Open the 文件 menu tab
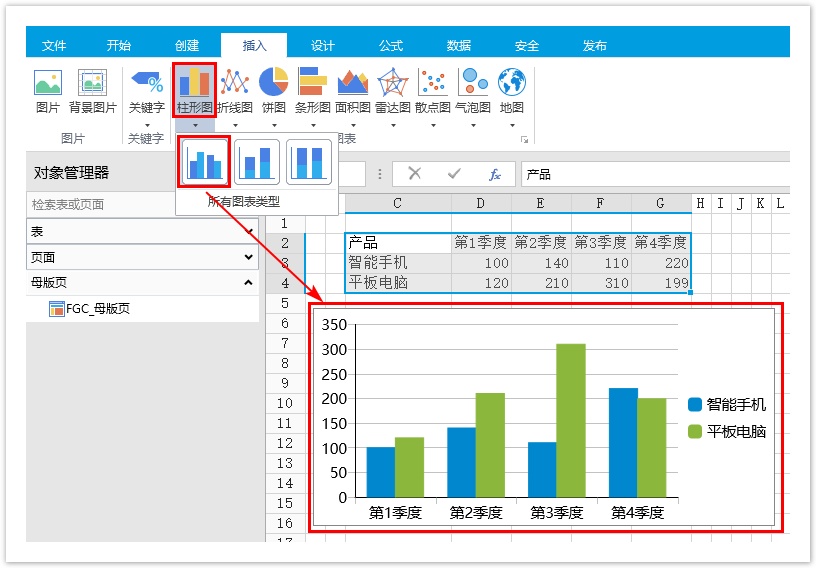Image resolution: width=816 pixels, height=568 pixels. (54, 46)
